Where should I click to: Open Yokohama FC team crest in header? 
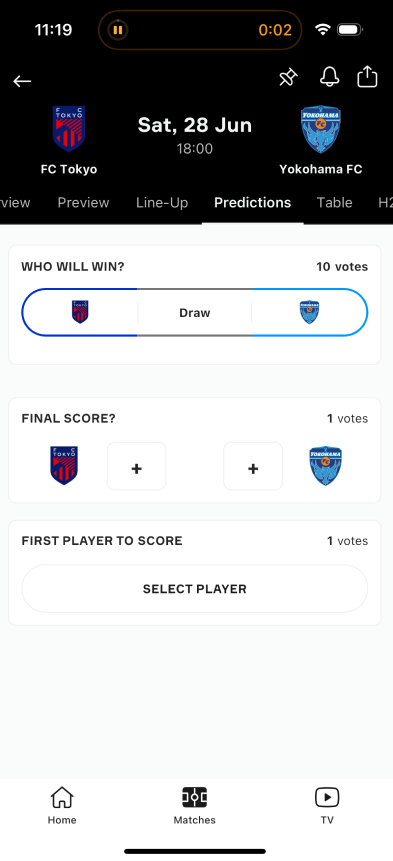tap(321, 130)
